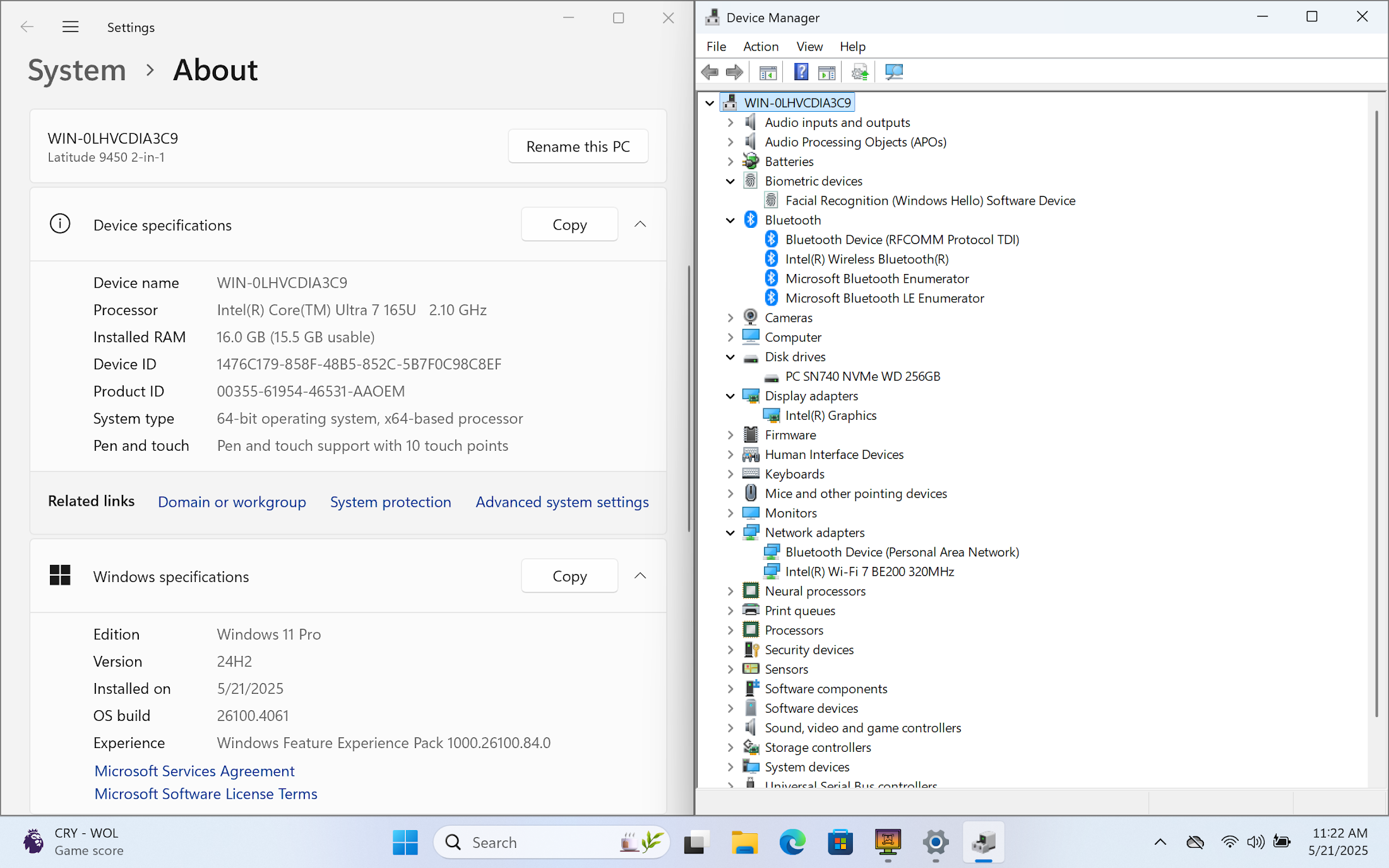
Task: Click the battery tray icon
Action: pyautogui.click(x=1282, y=842)
